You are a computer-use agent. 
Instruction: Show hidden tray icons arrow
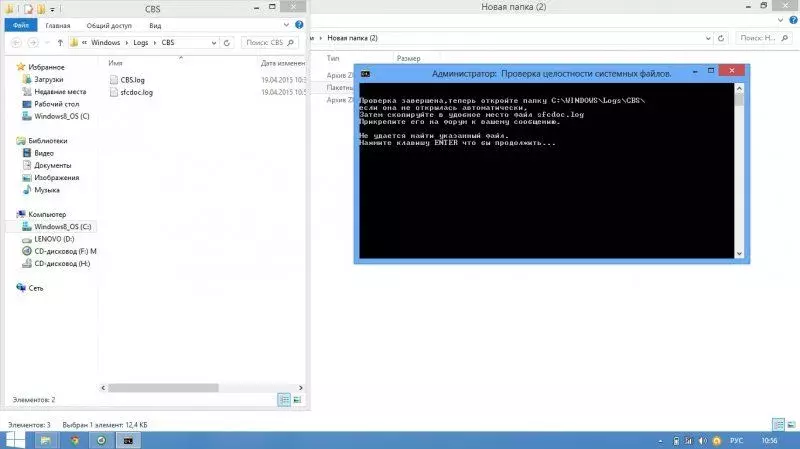pyautogui.click(x=661, y=440)
